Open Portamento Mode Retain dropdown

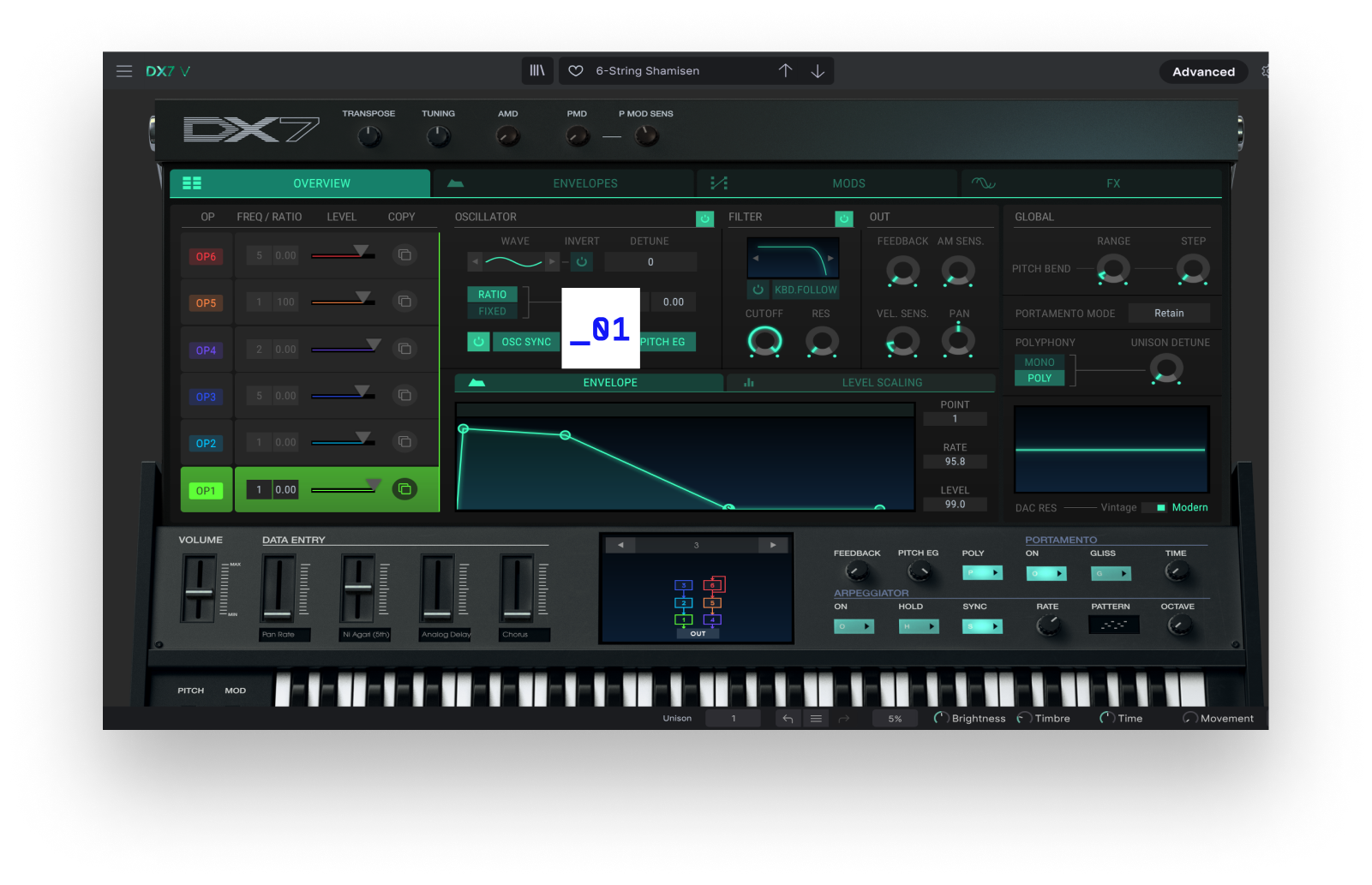click(1169, 314)
